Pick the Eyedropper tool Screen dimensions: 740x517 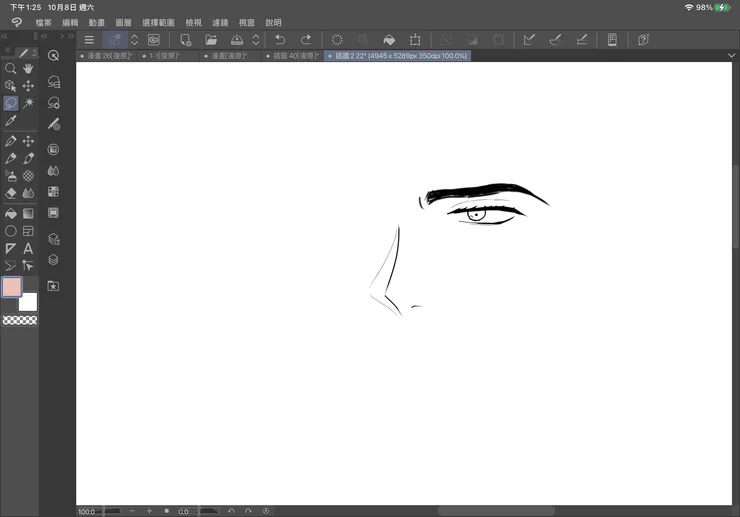click(11, 121)
